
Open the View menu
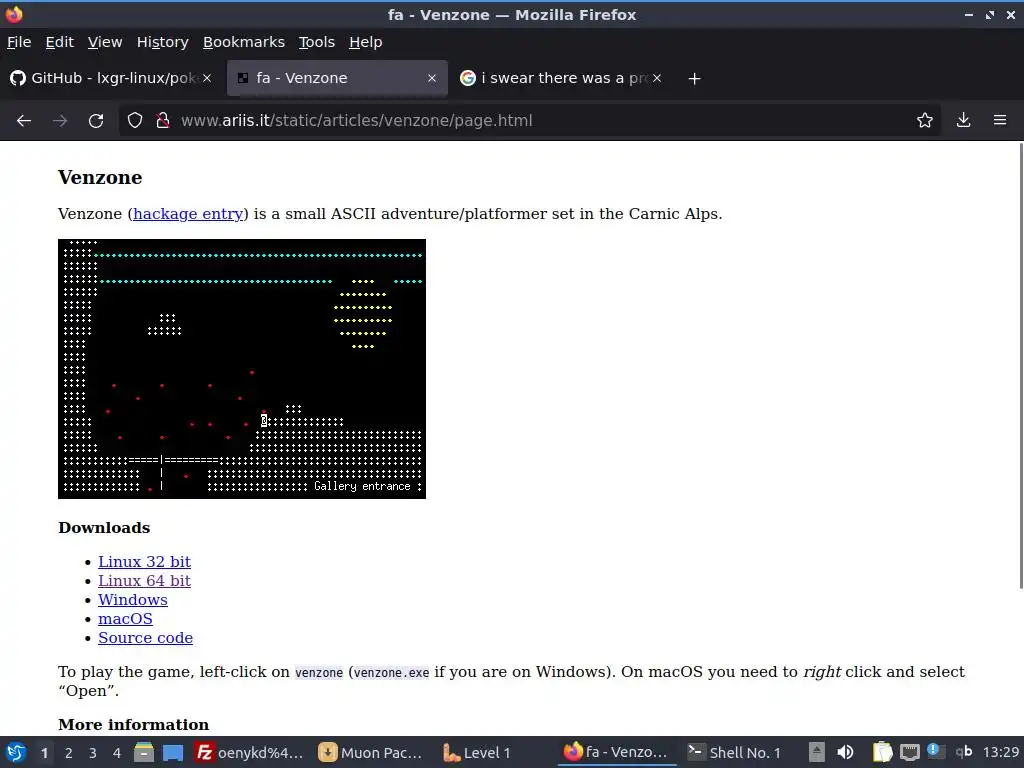click(x=105, y=42)
